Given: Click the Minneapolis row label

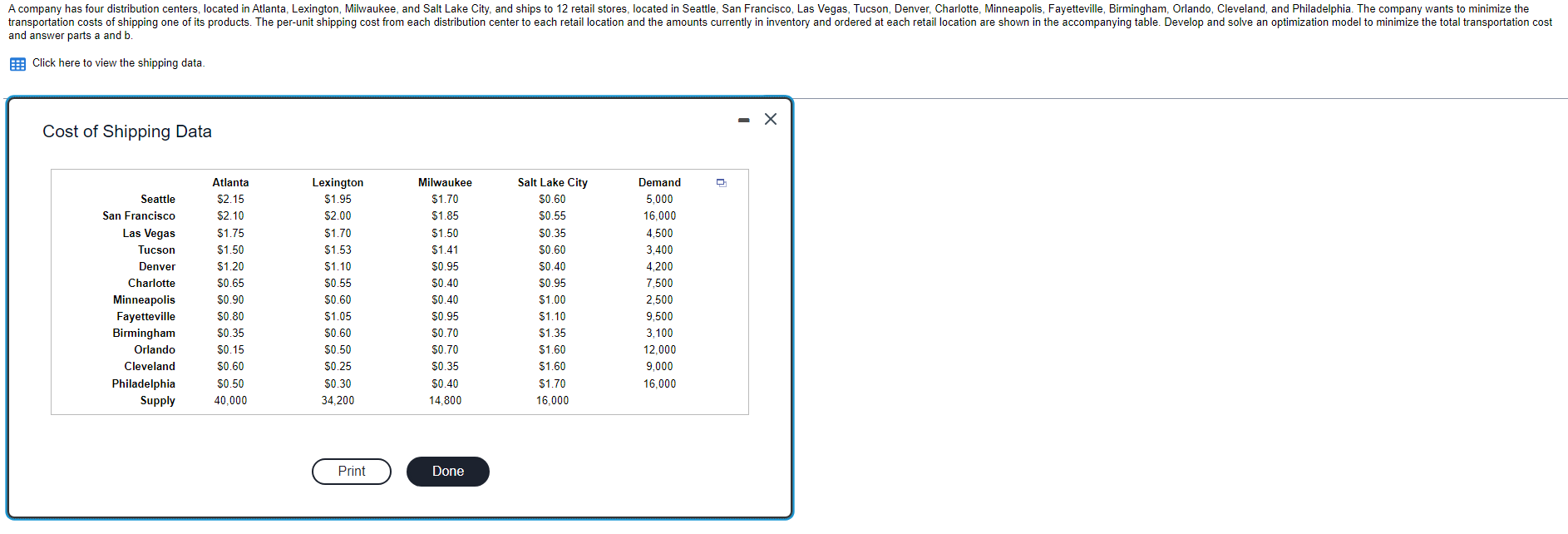Looking at the screenshot, I should tap(144, 300).
